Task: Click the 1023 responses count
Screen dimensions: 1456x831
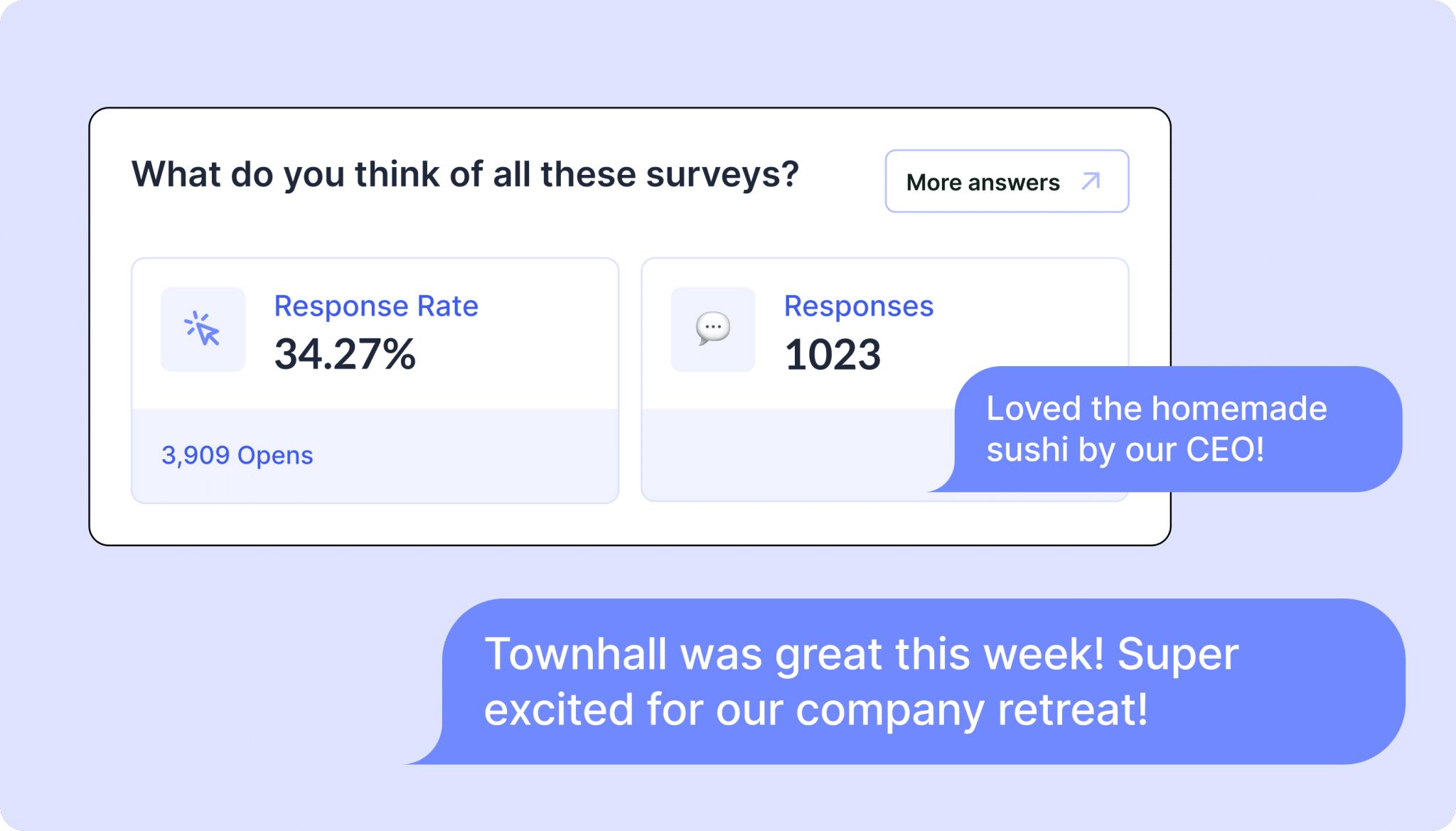Action: [833, 354]
